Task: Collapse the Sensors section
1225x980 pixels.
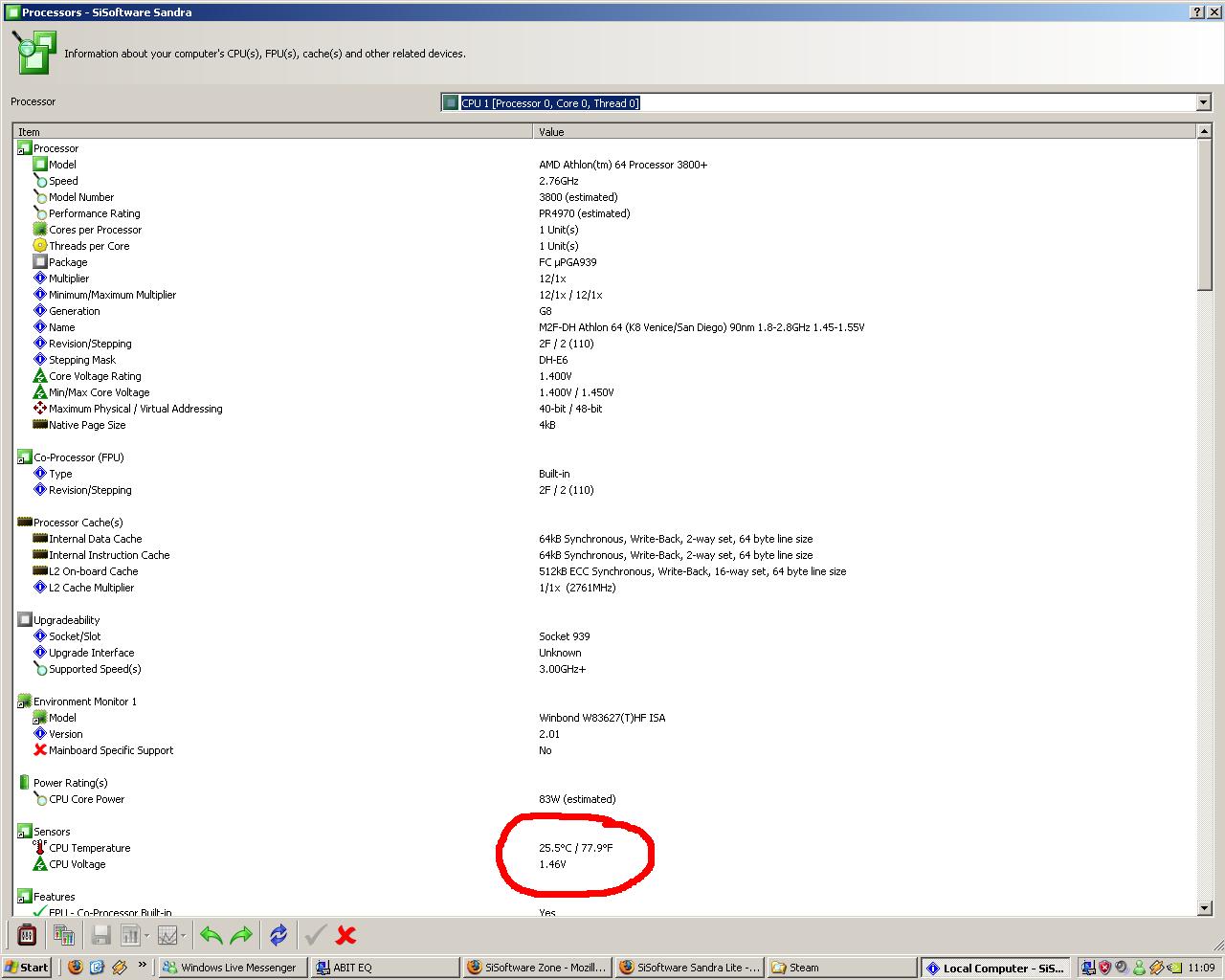Action: click(25, 832)
